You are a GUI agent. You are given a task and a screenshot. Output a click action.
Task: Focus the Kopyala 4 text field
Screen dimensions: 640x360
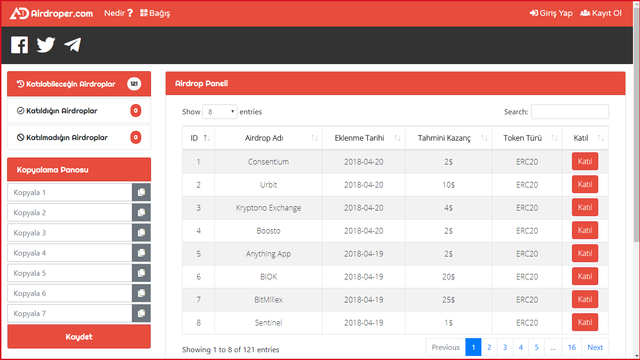pos(70,253)
